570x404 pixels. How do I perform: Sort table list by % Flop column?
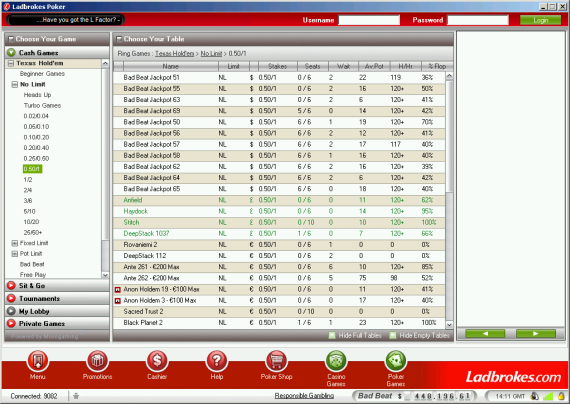[x=437, y=66]
